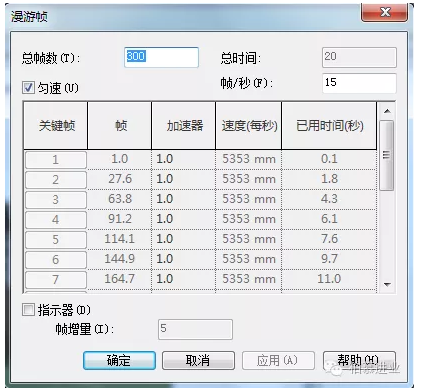Image resolution: width=421 pixels, height=392 pixels.
Task: Click elapsed time cell 9.7
Action: (x=329, y=259)
